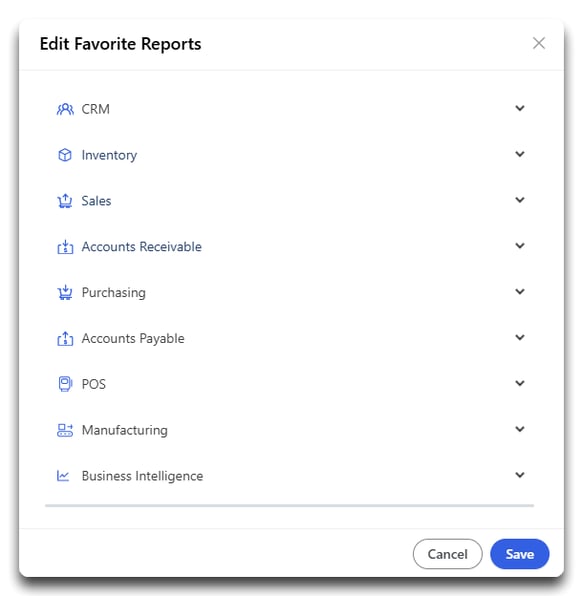Viewport: 583px width, 596px height.
Task: Click the Accounts Payable icon
Action: click(65, 338)
